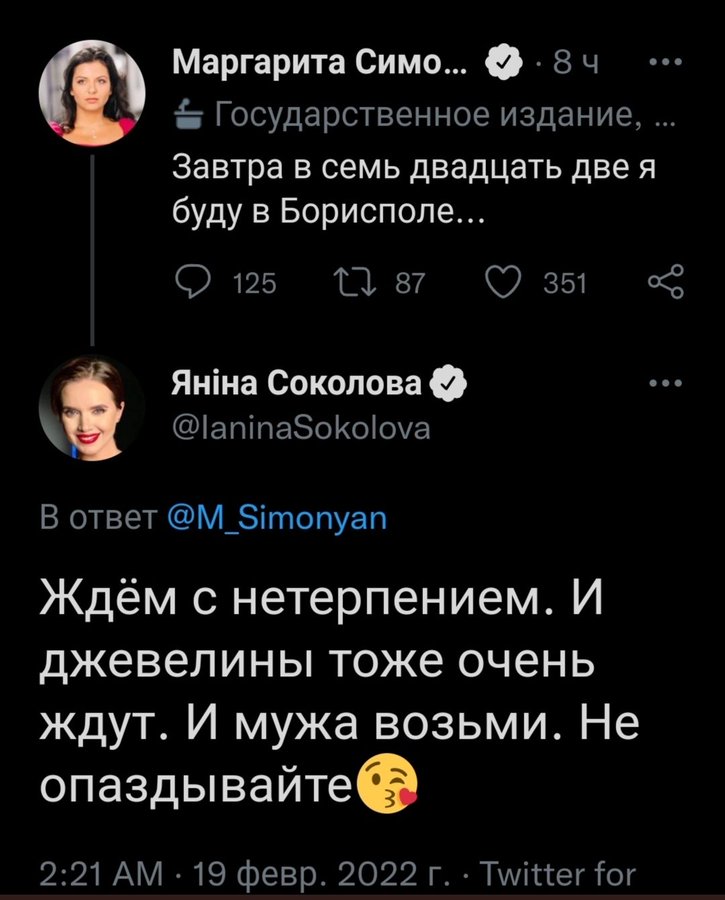
Task: Click verified badge next to Маргарита Симо...
Action: (x=501, y=66)
